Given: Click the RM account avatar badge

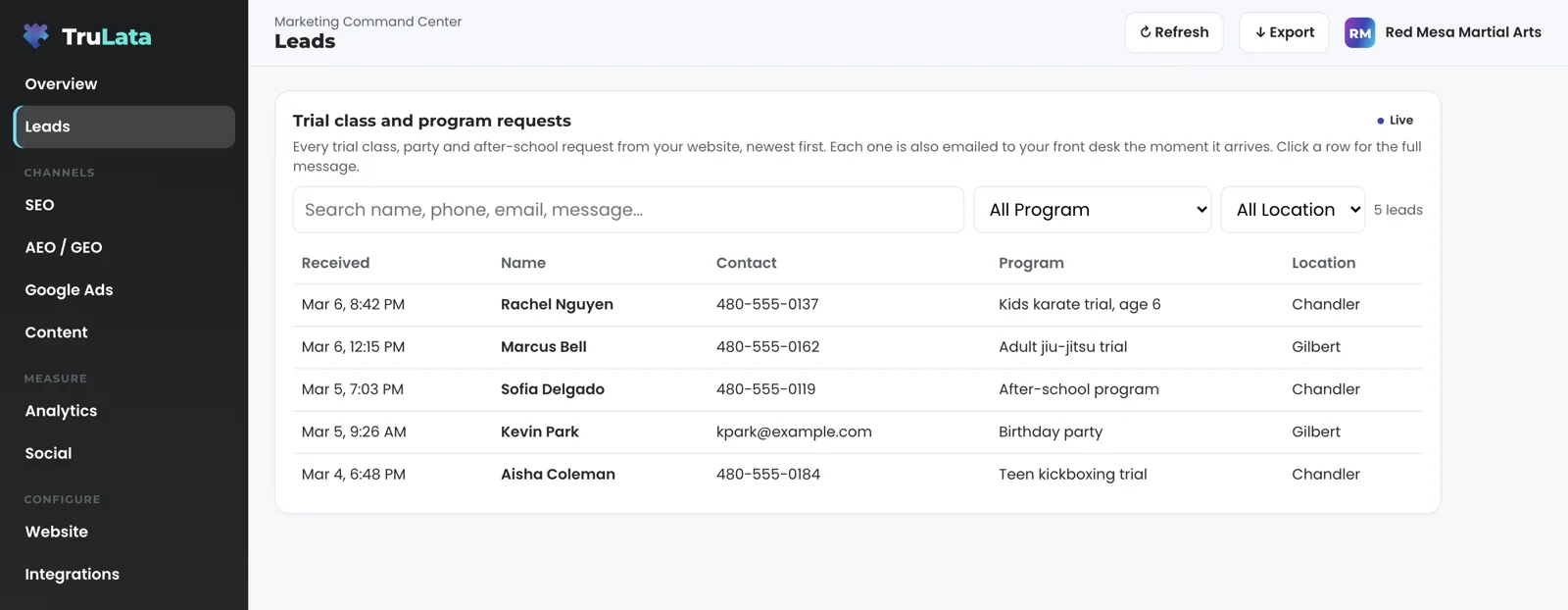Looking at the screenshot, I should [x=1359, y=32].
